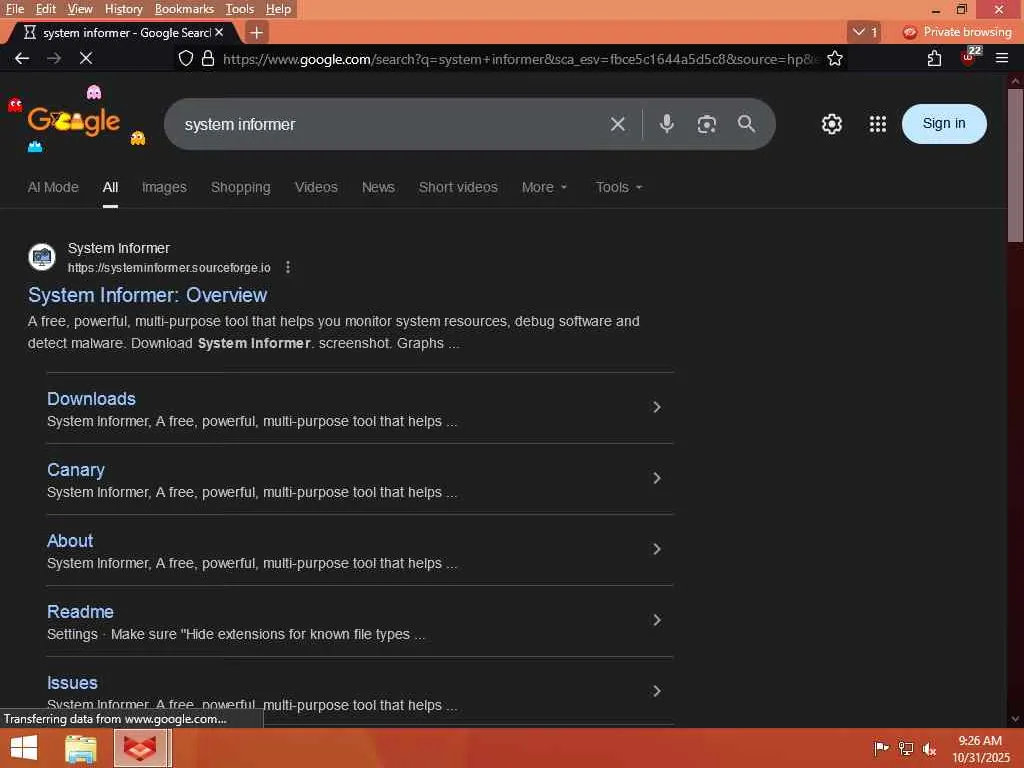Open Action Center flag in tray
This screenshot has width=1024, height=768.
click(x=881, y=748)
